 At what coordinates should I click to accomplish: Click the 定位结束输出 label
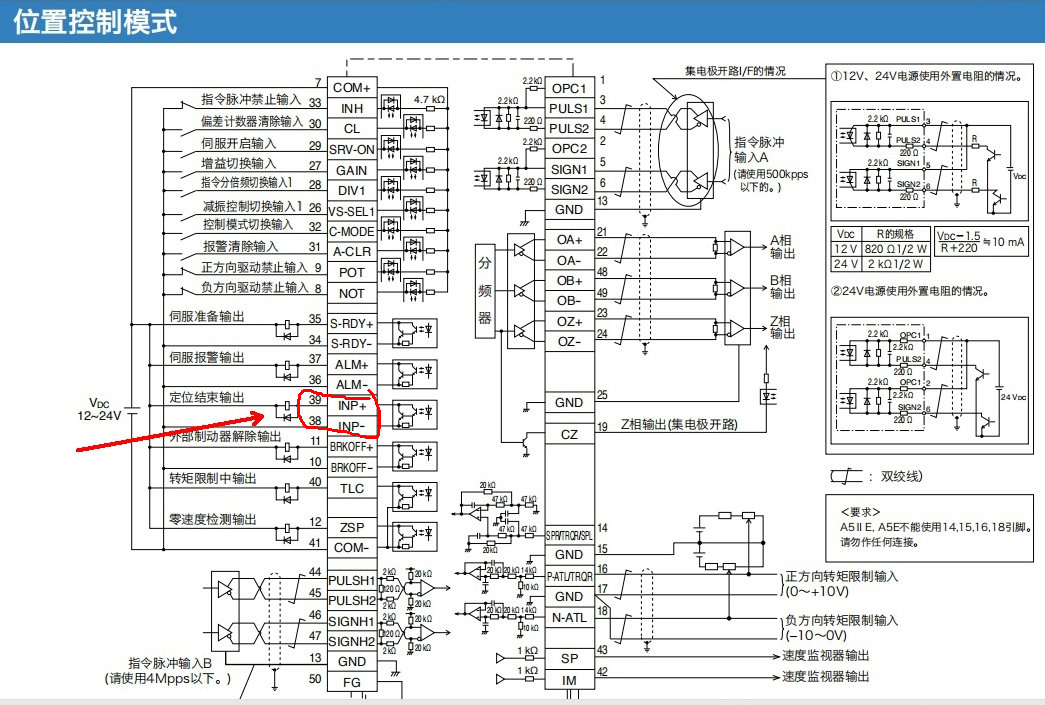coord(207,397)
